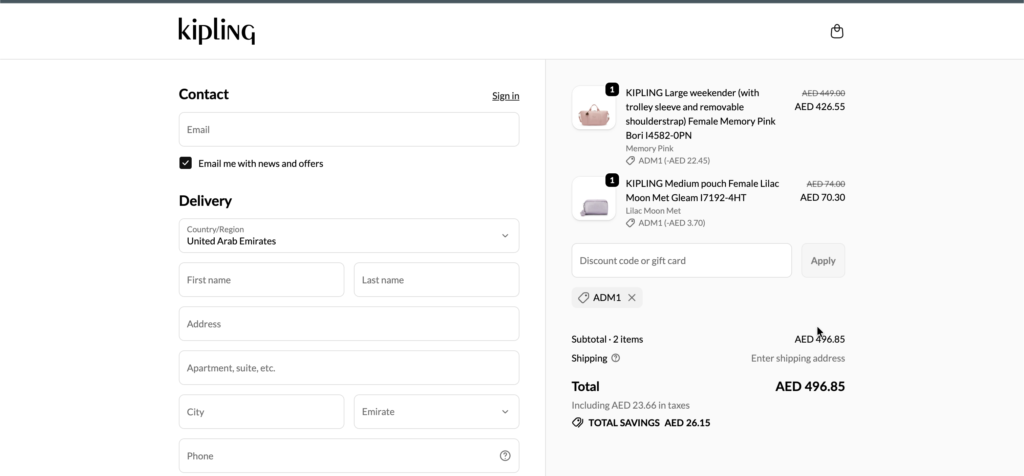The image size is (1024, 476).
Task: Click the ADM1 (-AED 22.45) discount text
Action: (674, 161)
